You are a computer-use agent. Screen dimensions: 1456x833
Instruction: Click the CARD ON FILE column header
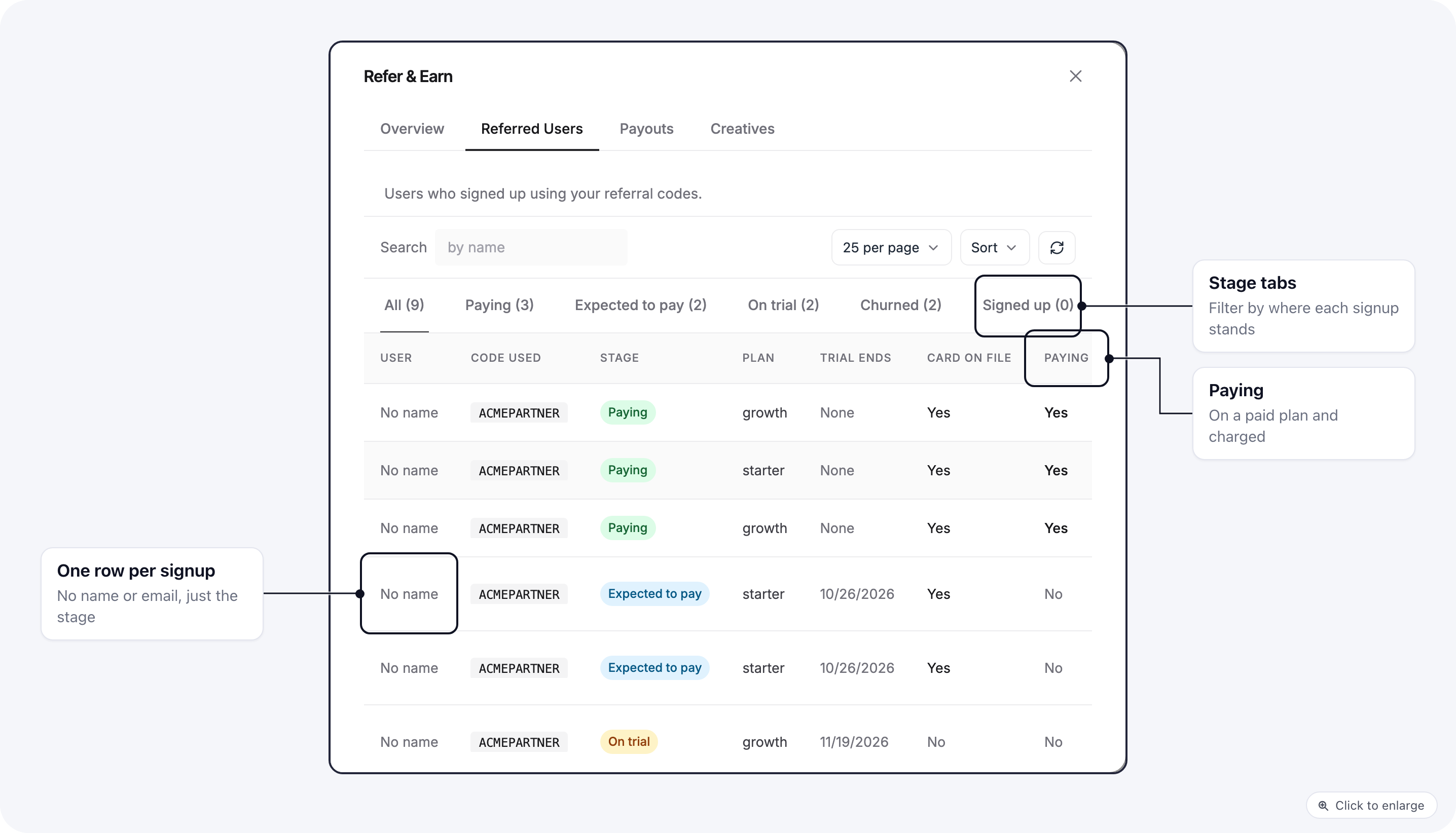point(968,358)
